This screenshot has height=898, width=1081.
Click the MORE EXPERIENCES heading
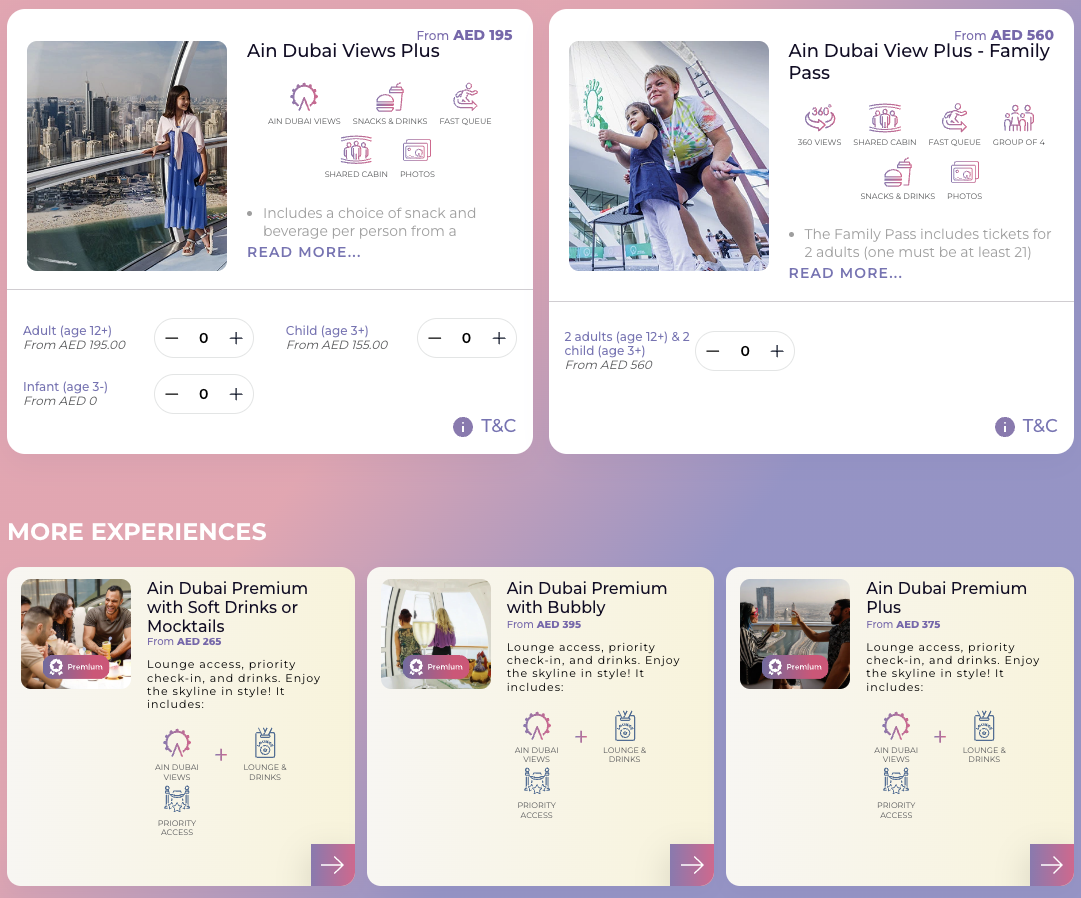(137, 531)
